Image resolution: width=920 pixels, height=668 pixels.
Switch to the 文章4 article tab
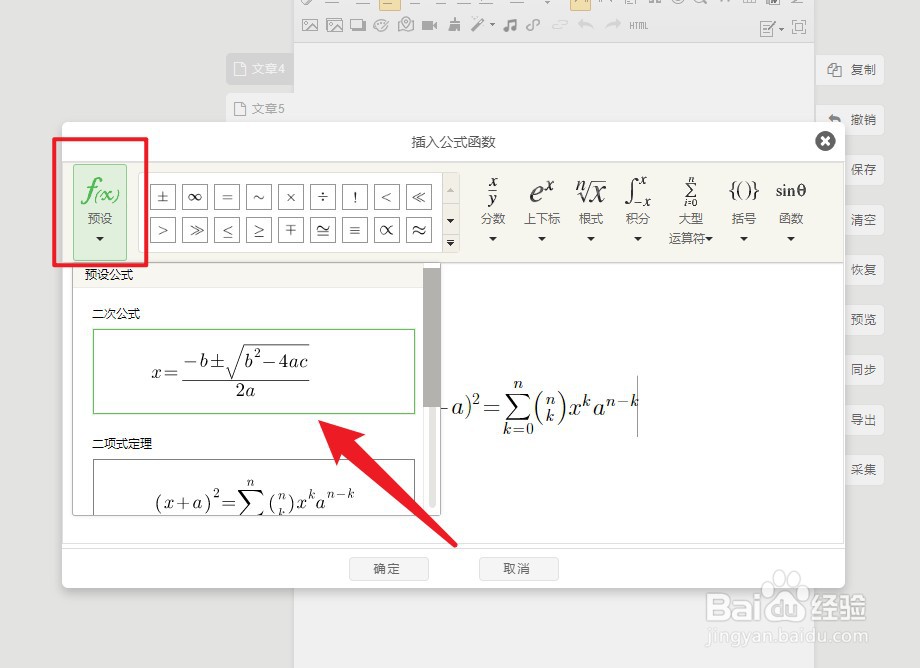coord(260,69)
